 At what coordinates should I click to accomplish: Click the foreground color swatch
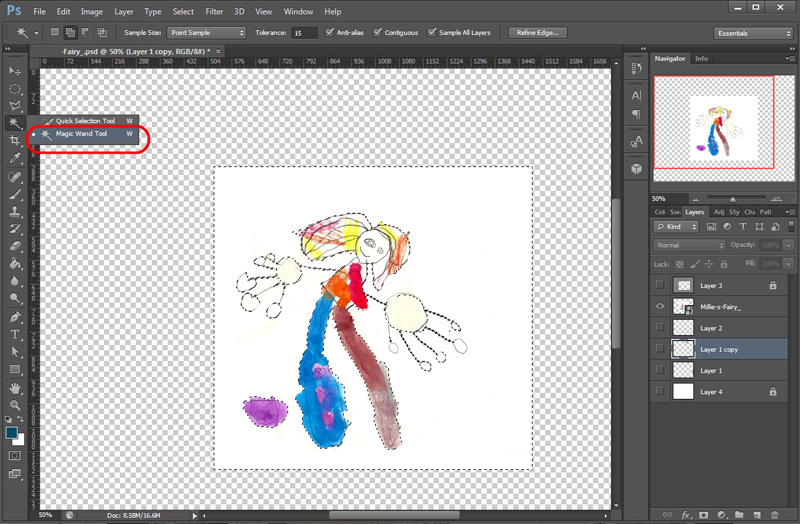[11, 433]
